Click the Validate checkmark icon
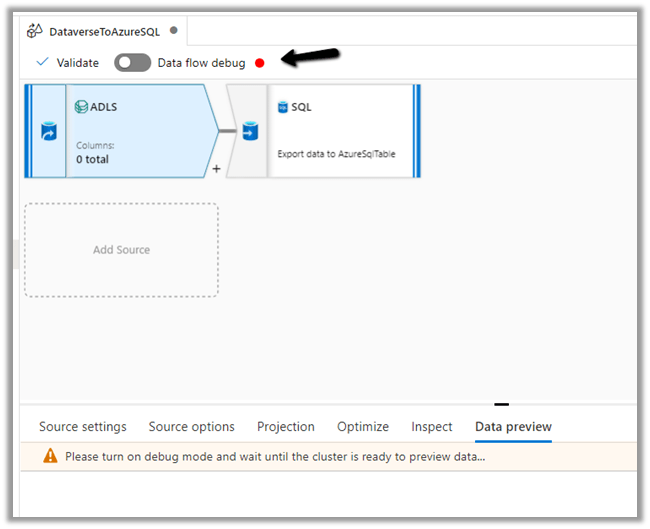The width and height of the screenshot is (650, 529). [x=42, y=62]
